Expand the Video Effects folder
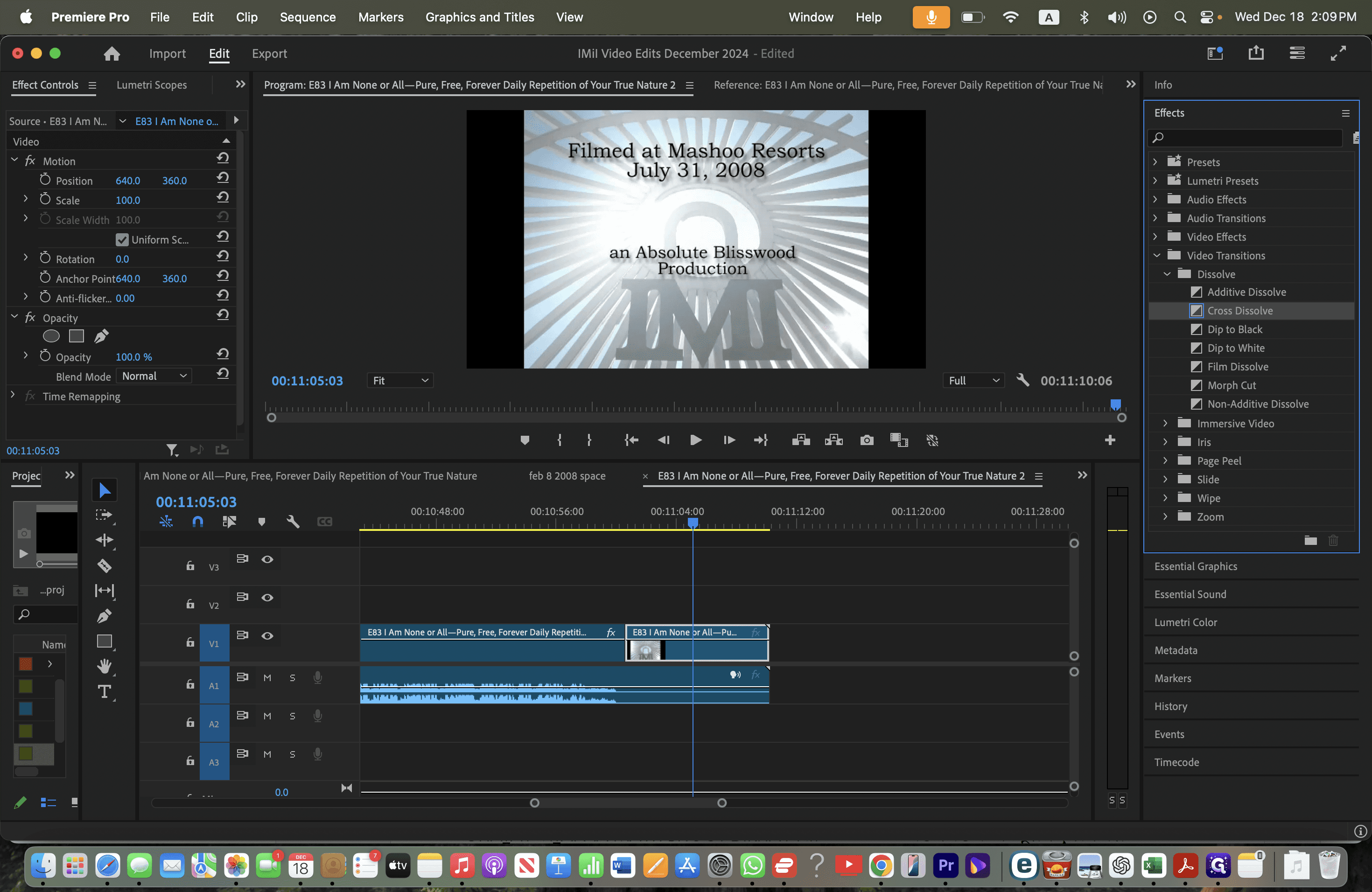This screenshot has height=892, width=1372. click(1155, 237)
